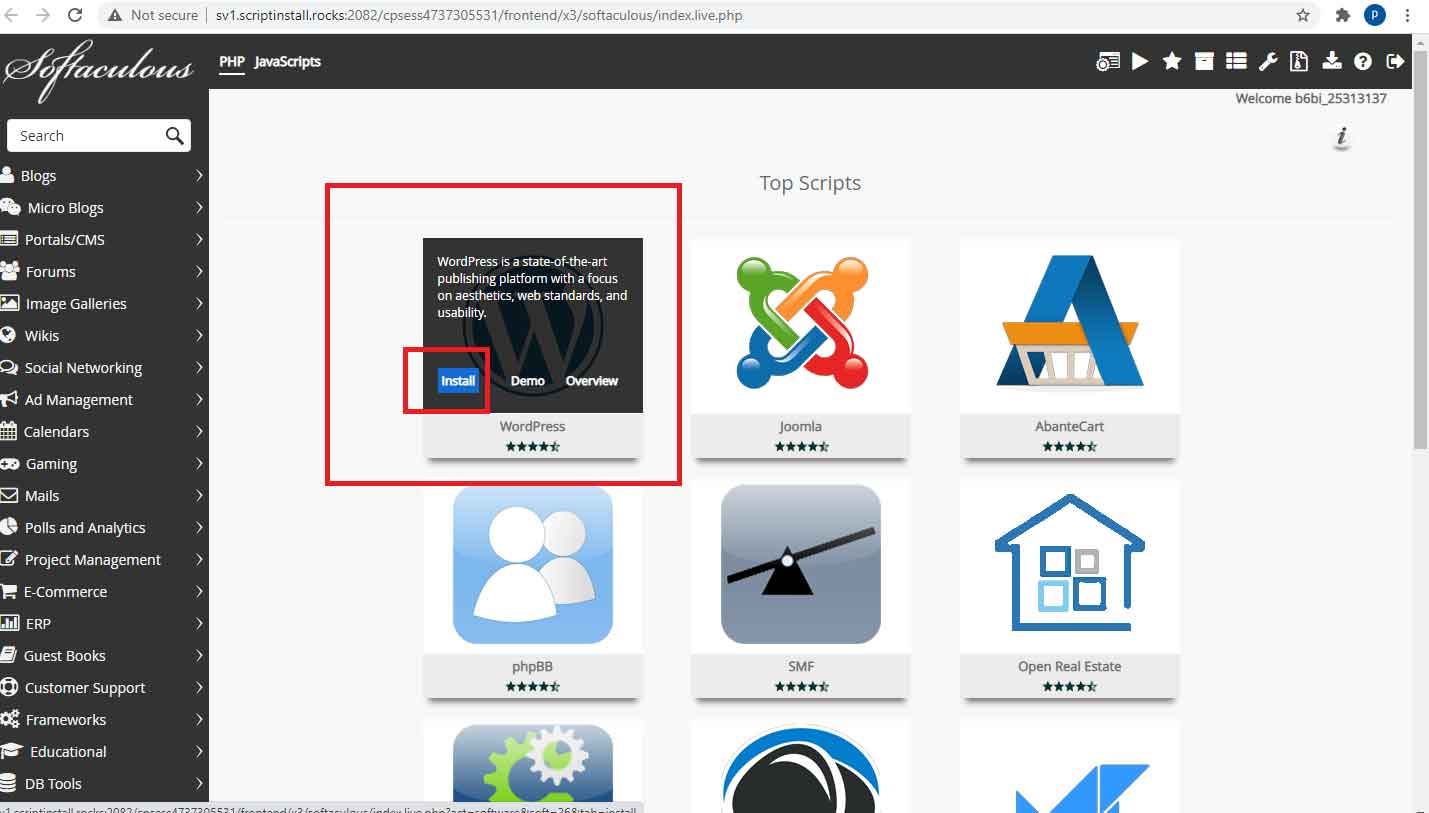Image resolution: width=1429 pixels, height=813 pixels.
Task: Click the italic info icon below welcome text
Action: [1342, 137]
